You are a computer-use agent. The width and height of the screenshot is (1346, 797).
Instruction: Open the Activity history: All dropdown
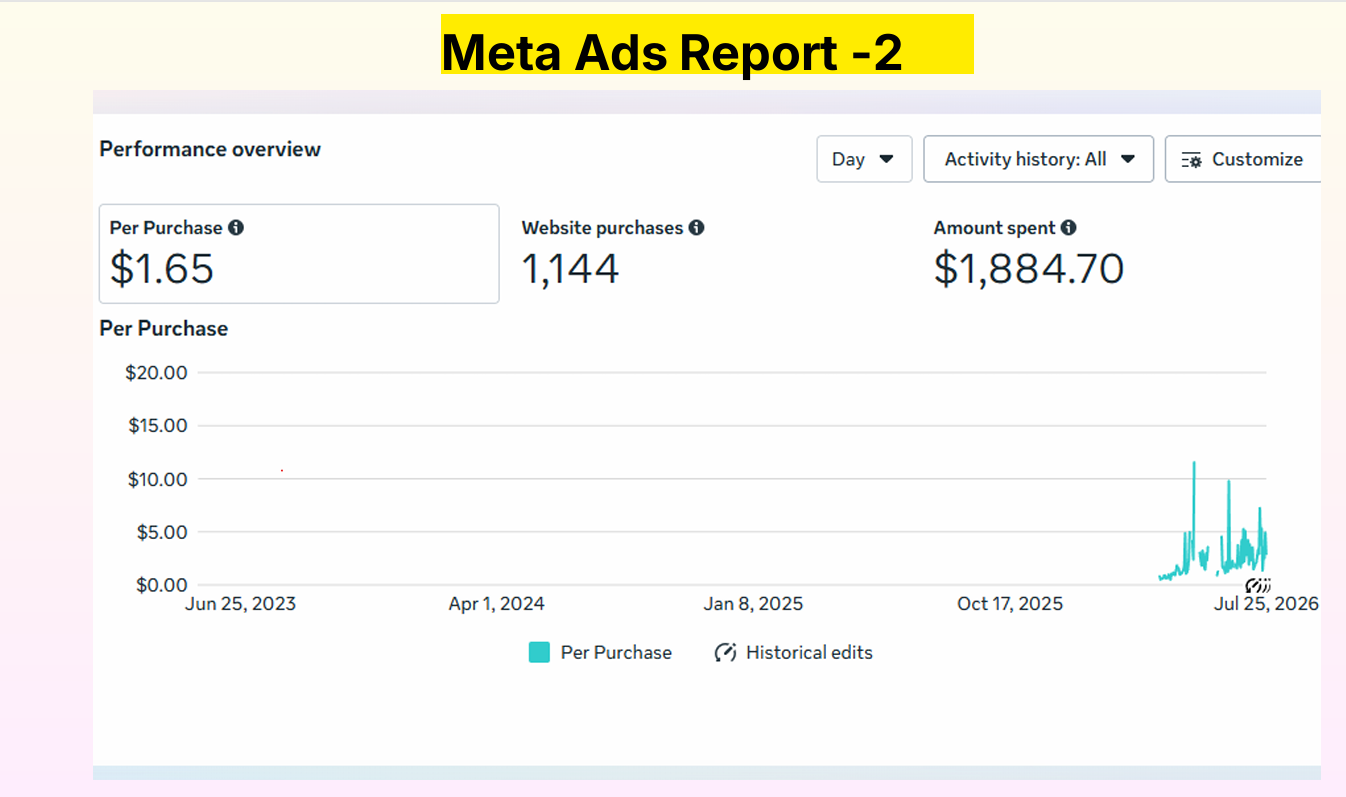[1038, 159]
